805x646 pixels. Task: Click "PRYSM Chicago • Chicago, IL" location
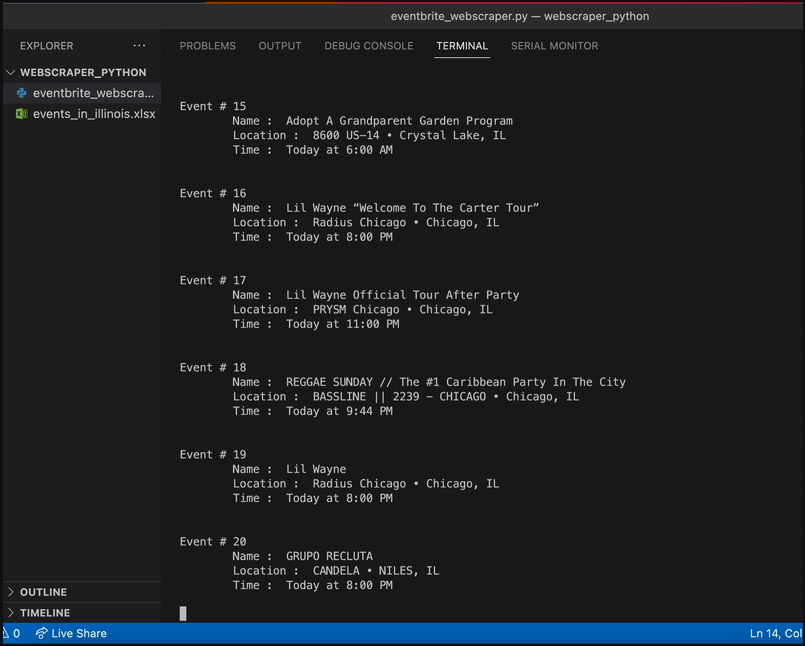(402, 309)
